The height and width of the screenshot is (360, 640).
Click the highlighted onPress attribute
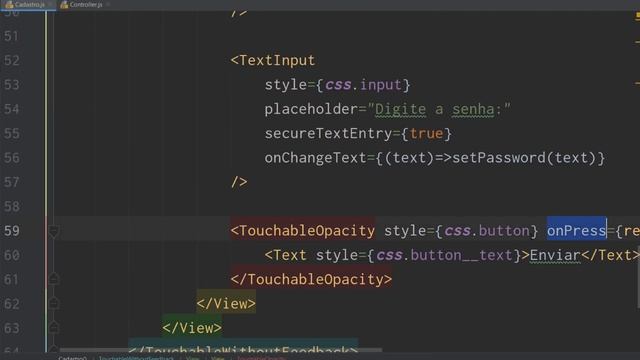point(576,231)
